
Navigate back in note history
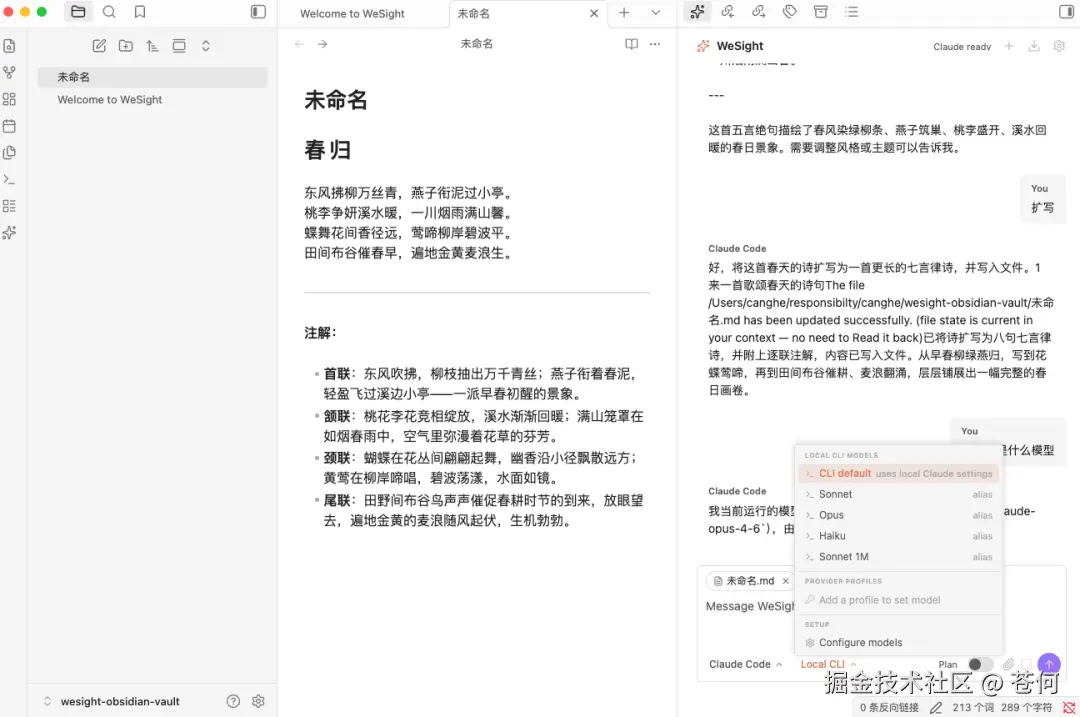[x=299, y=44]
